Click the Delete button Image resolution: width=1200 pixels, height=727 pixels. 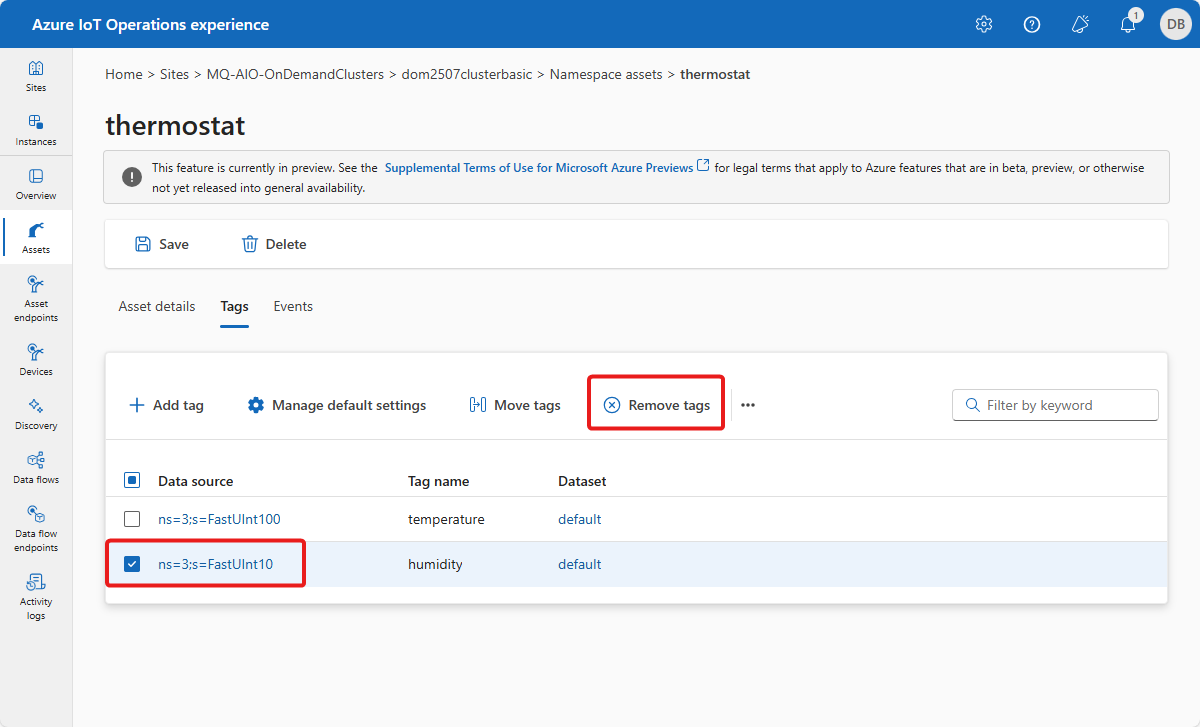[274, 244]
